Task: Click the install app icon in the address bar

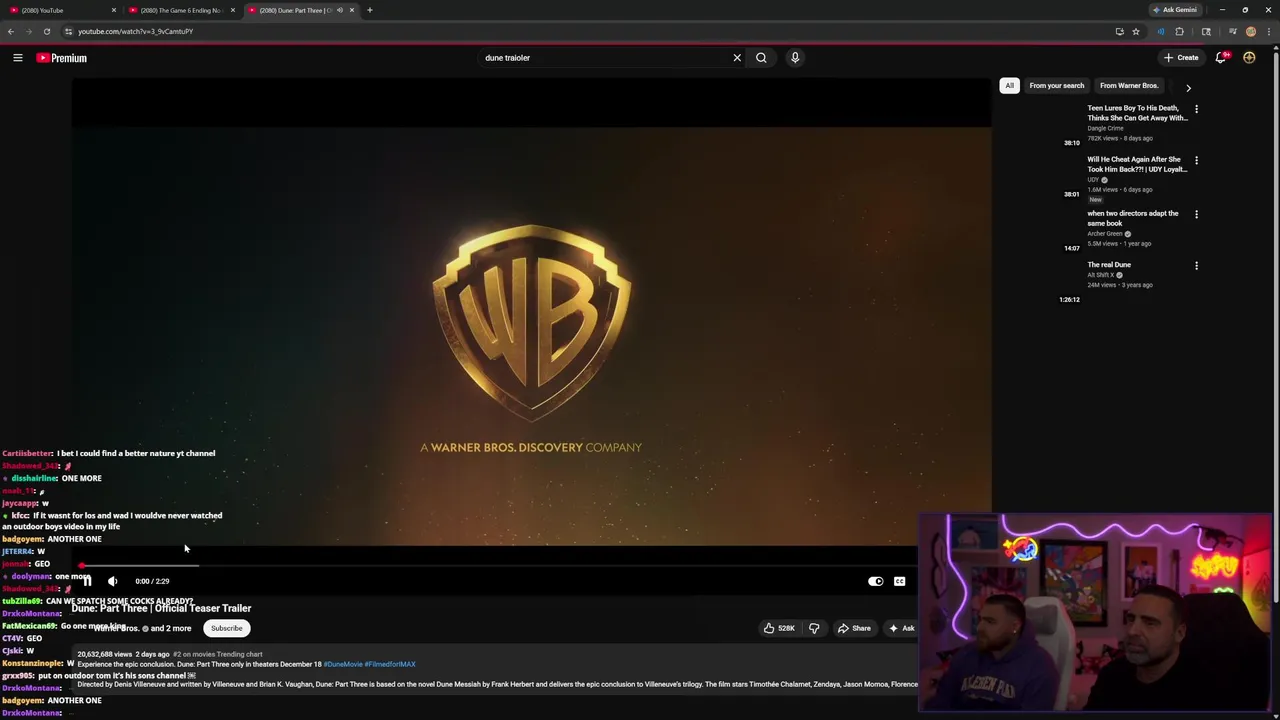Action: pos(1119,31)
